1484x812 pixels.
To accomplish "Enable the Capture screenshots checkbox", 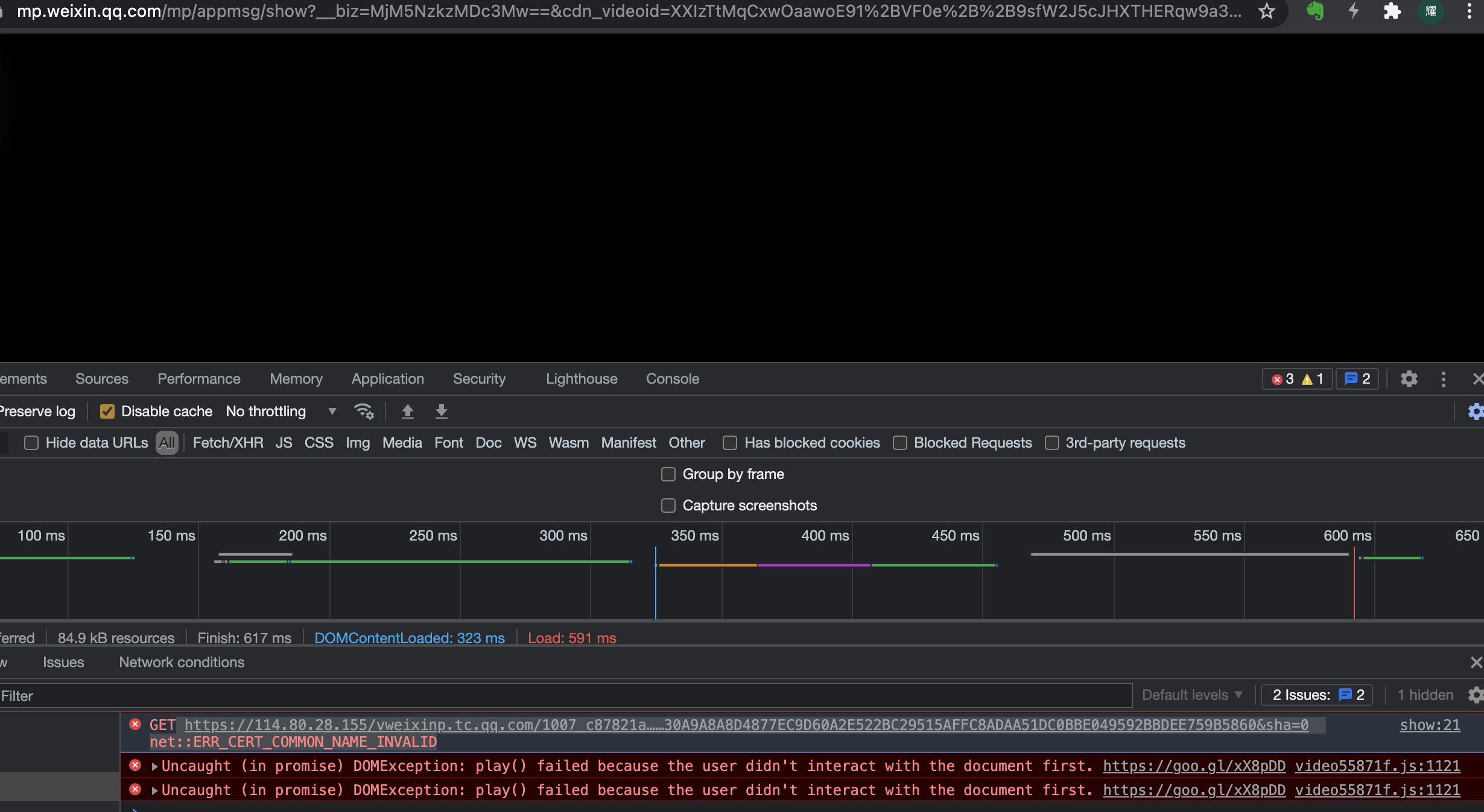I will click(x=668, y=506).
